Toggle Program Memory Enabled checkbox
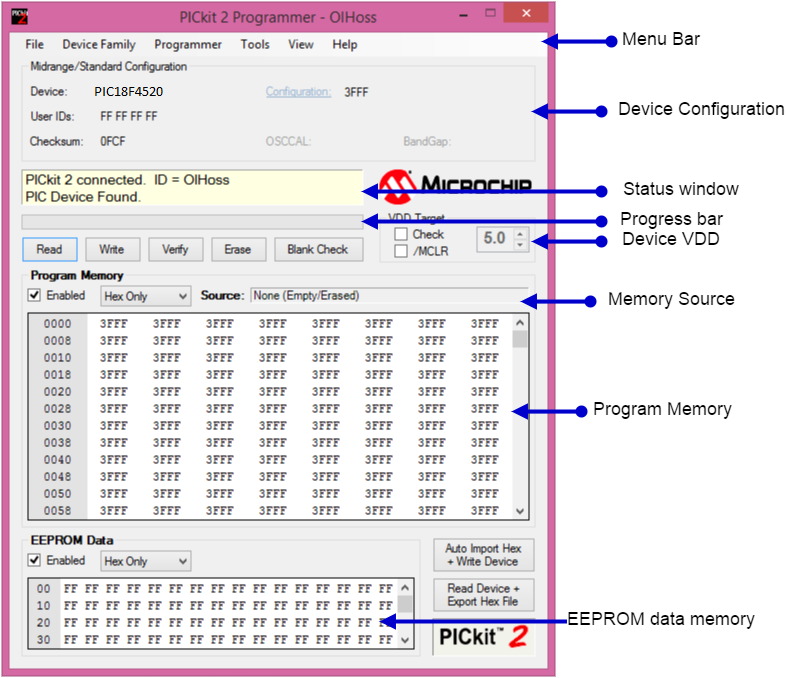787x678 pixels. (x=35, y=296)
